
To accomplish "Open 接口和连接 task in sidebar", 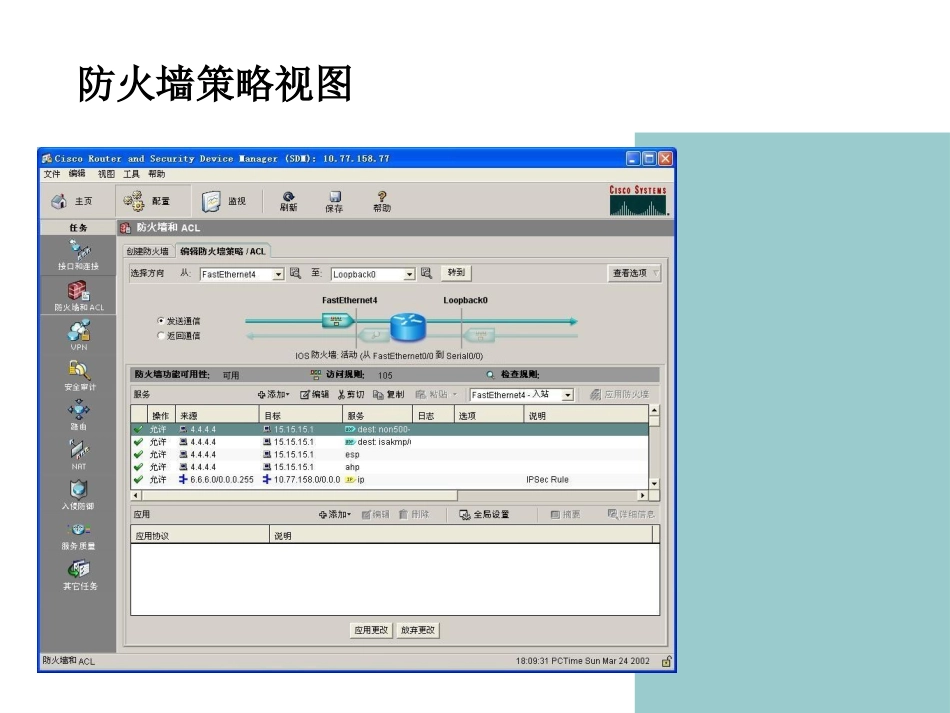I will 78,255.
